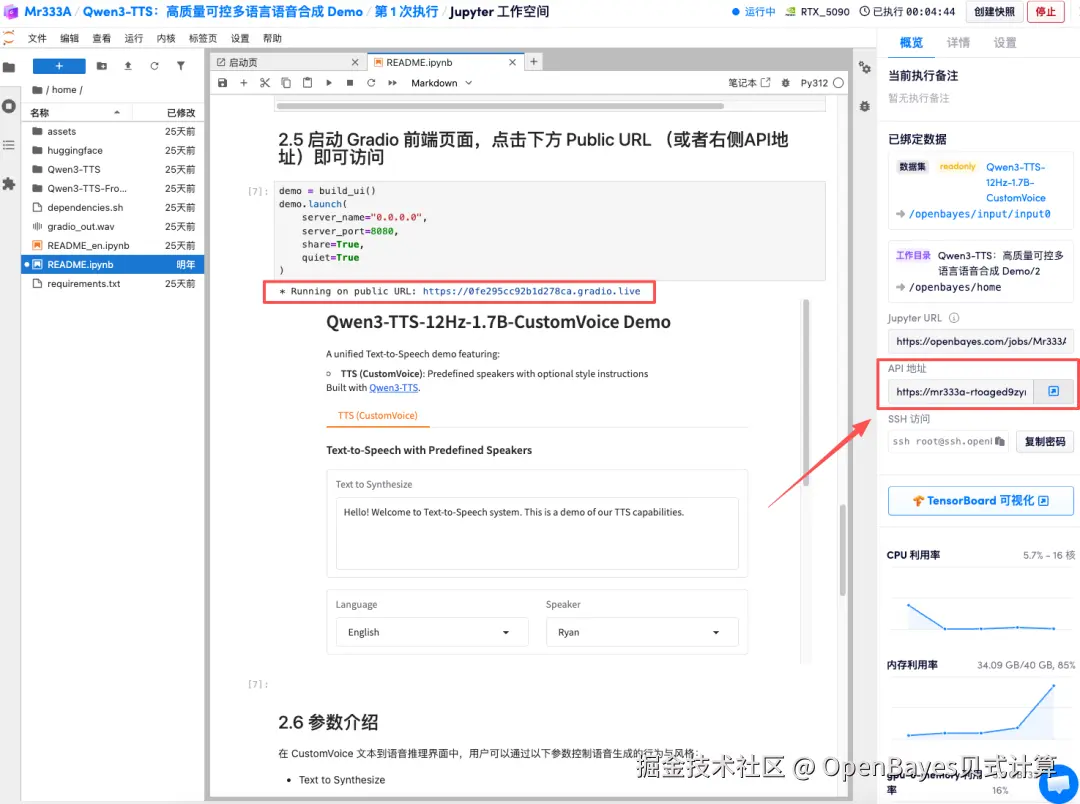Viewport: 1080px width, 804px height.
Task: Open the assets folder
Action: point(114,131)
